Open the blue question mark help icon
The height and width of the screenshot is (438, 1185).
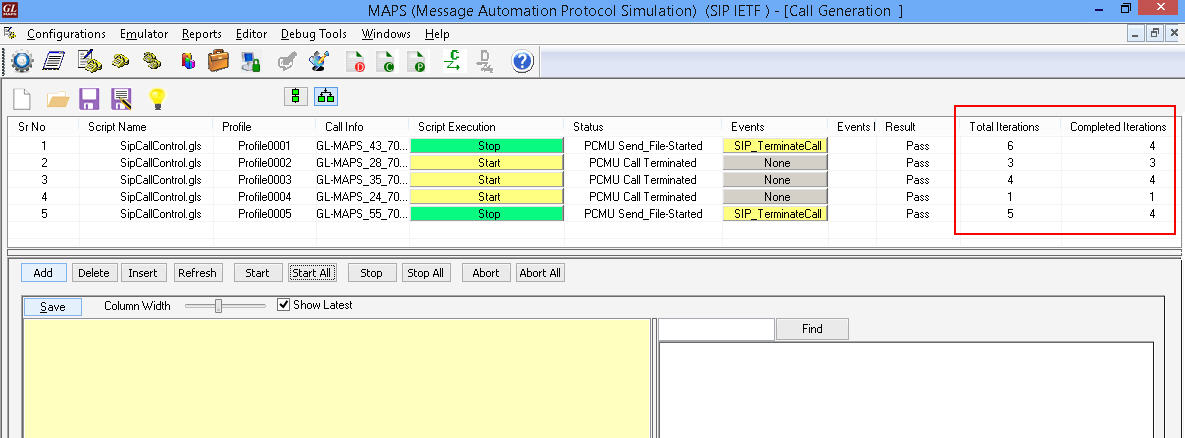pos(523,61)
